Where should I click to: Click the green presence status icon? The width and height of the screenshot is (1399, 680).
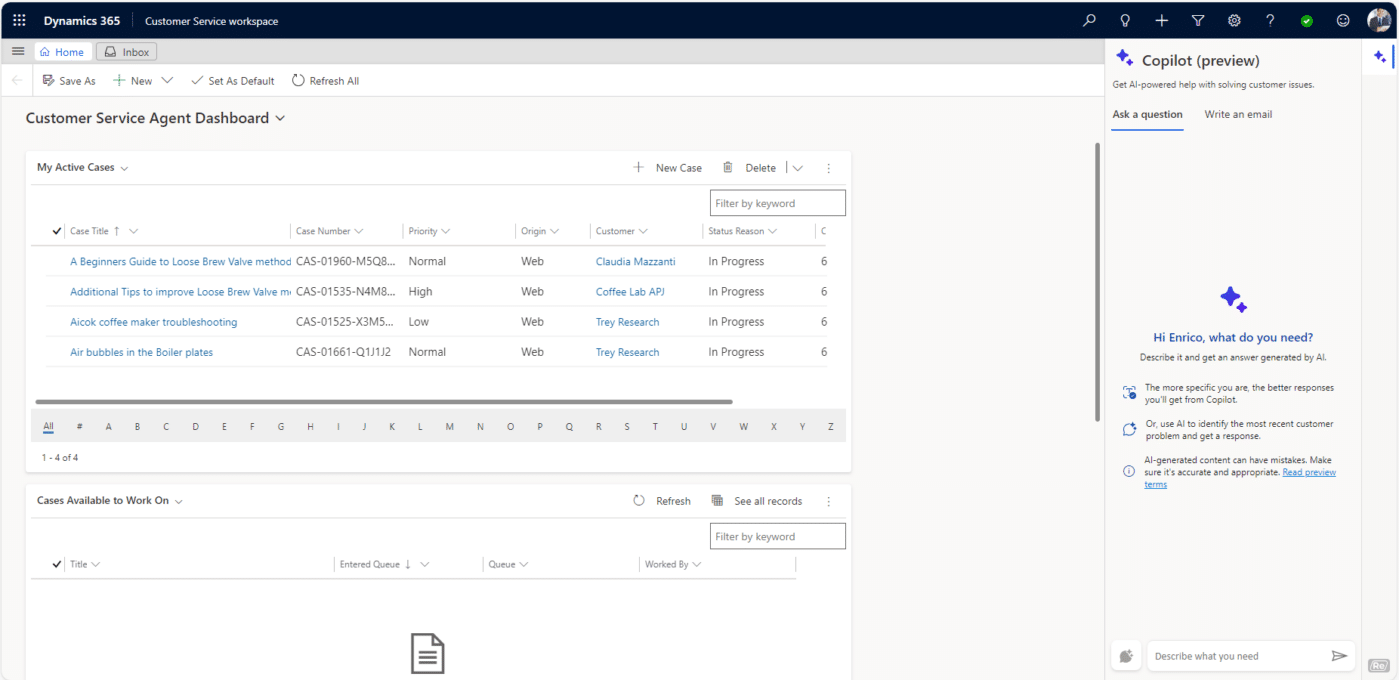(1306, 21)
